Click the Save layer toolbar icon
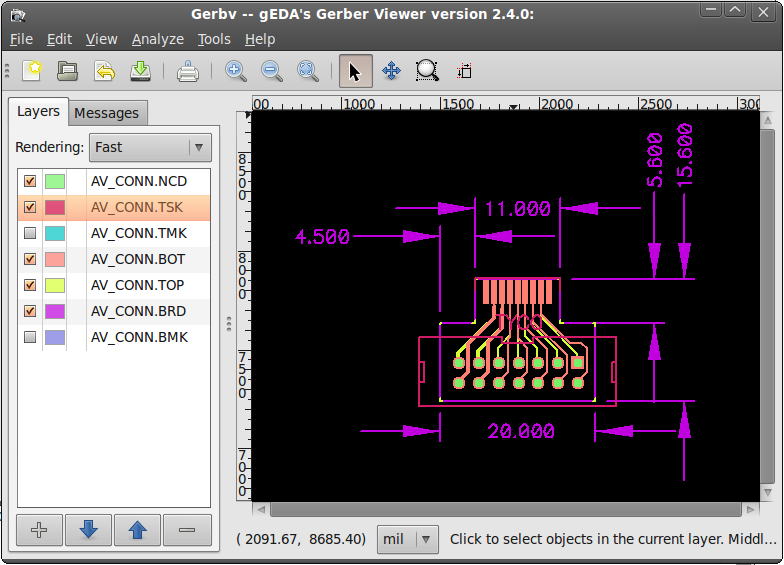Viewport: 784px width, 565px height. (x=141, y=71)
